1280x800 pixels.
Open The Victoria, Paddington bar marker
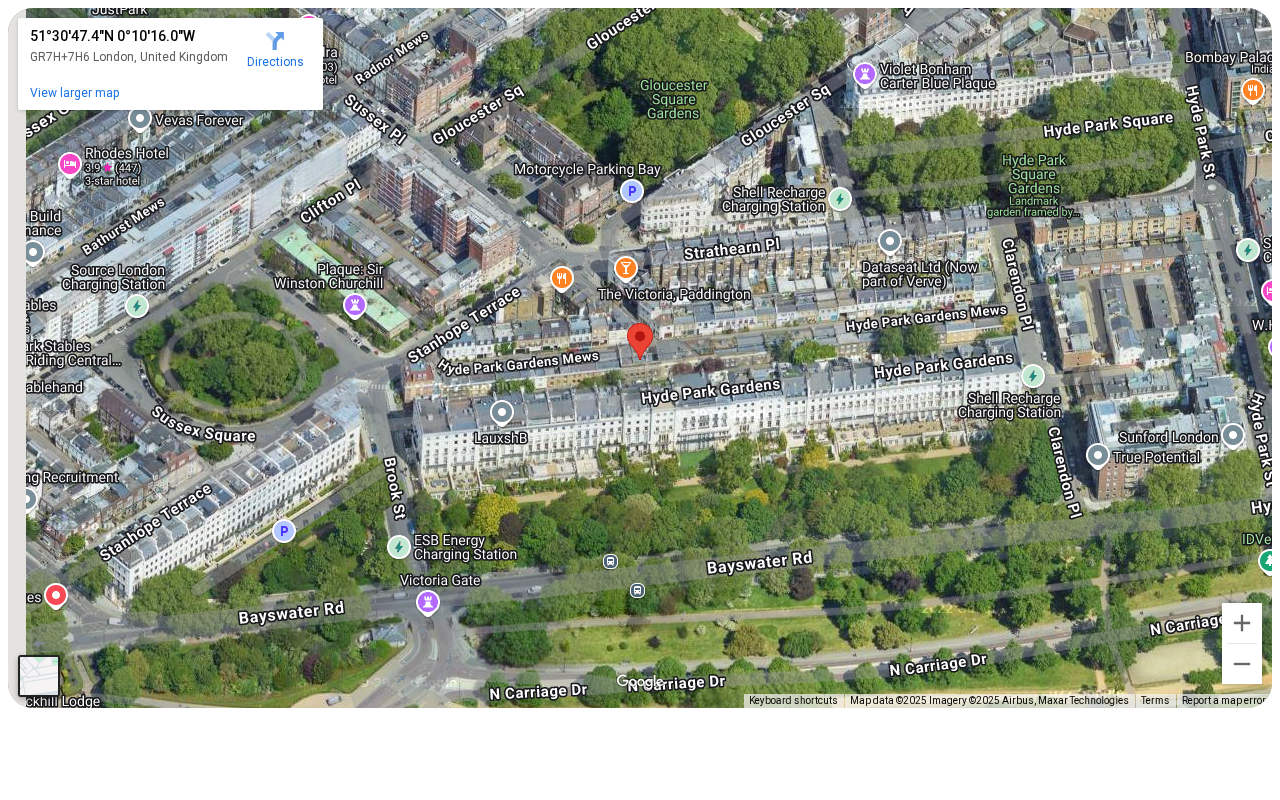626,268
